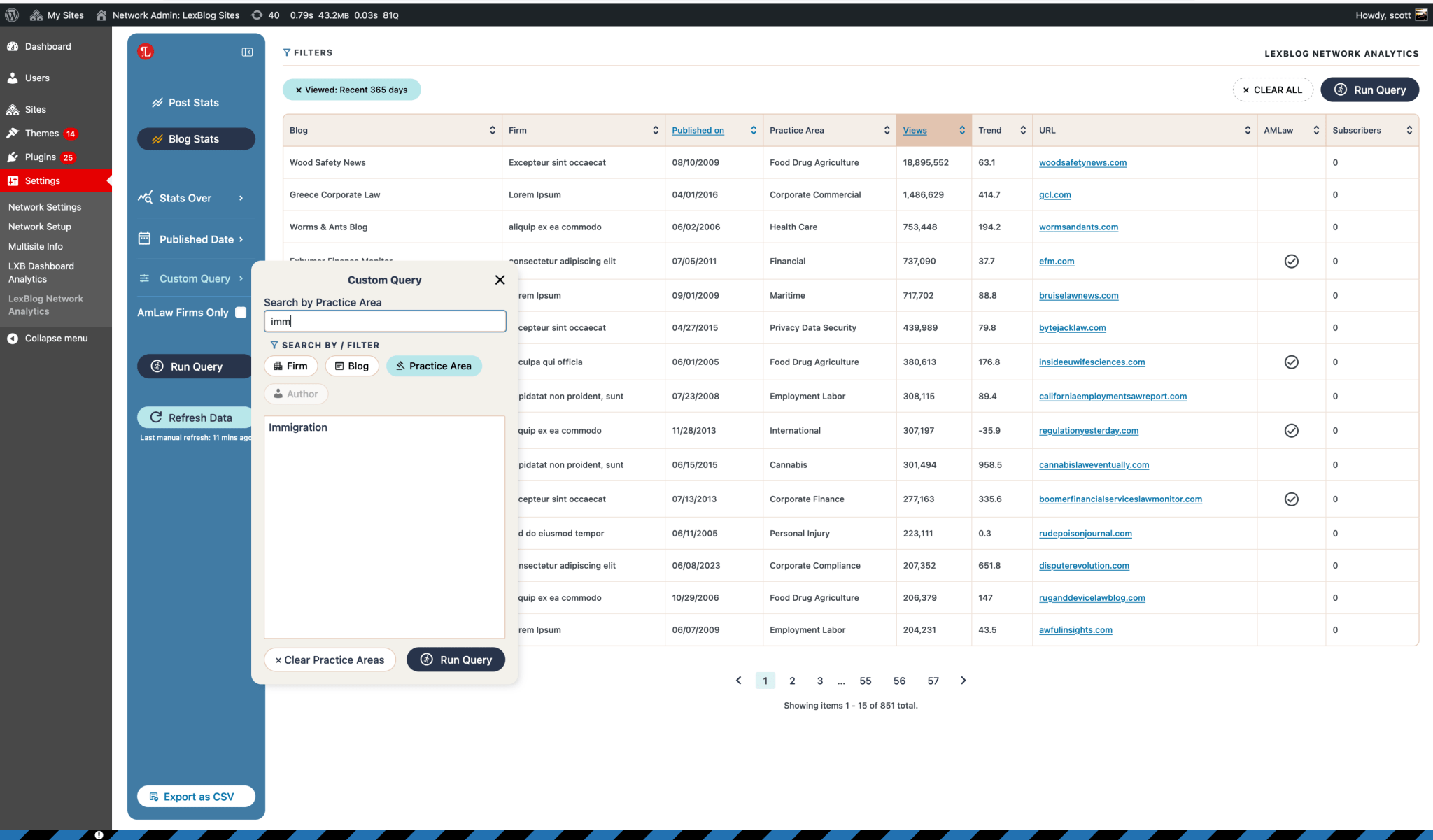Open the Themes menu in admin sidebar
Viewport: 1433px width, 840px height.
click(x=43, y=133)
